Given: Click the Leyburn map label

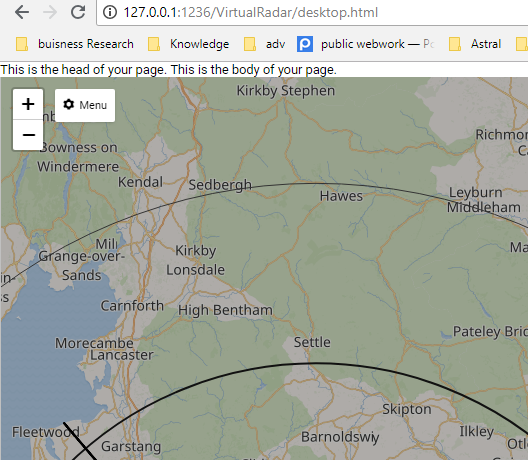Looking at the screenshot, I should point(475,193).
